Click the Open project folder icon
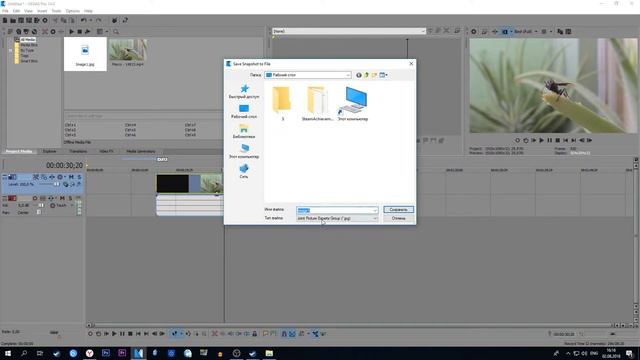 click(x=13, y=20)
